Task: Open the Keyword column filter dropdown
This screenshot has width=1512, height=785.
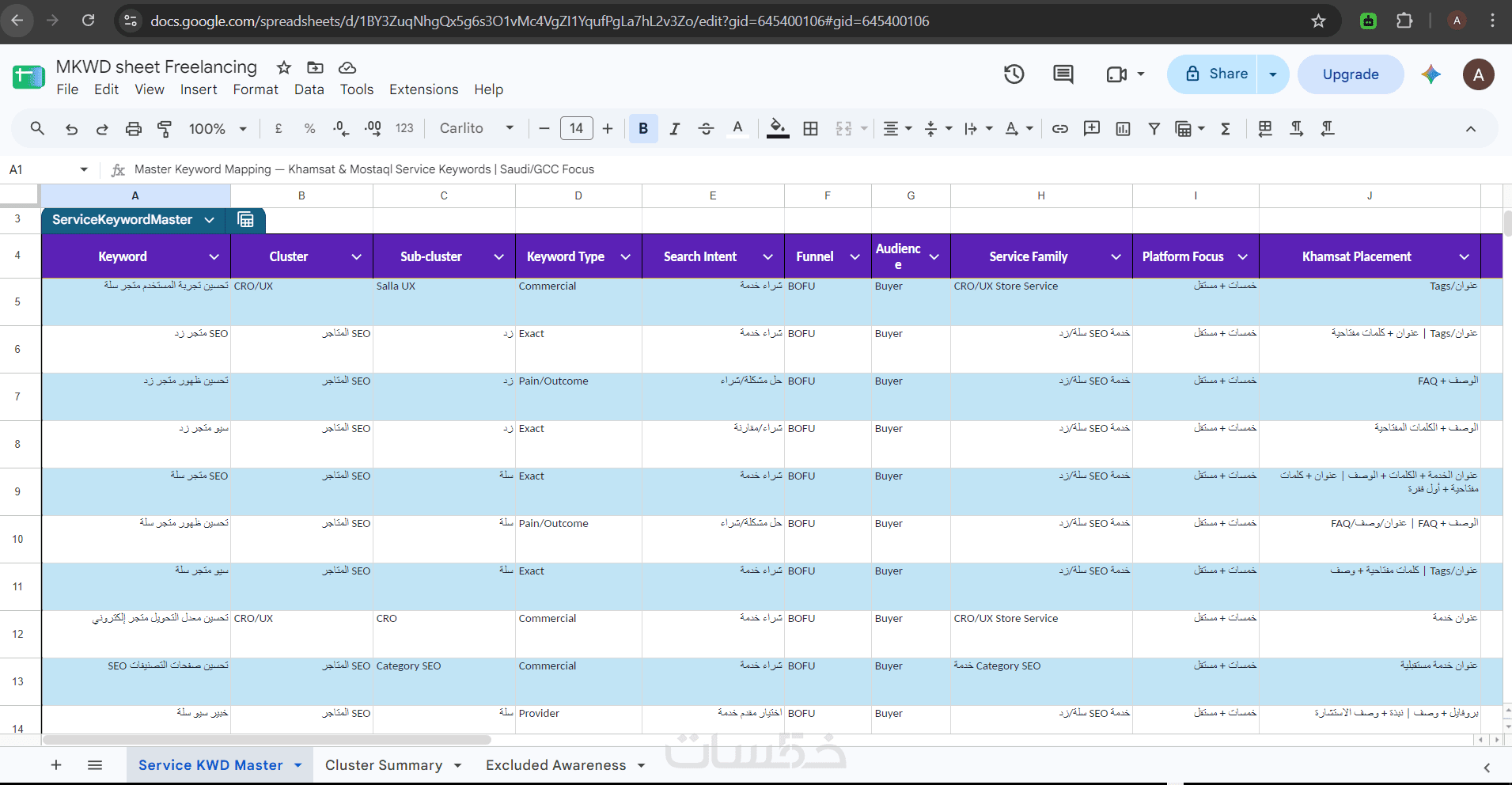Action: 214,256
